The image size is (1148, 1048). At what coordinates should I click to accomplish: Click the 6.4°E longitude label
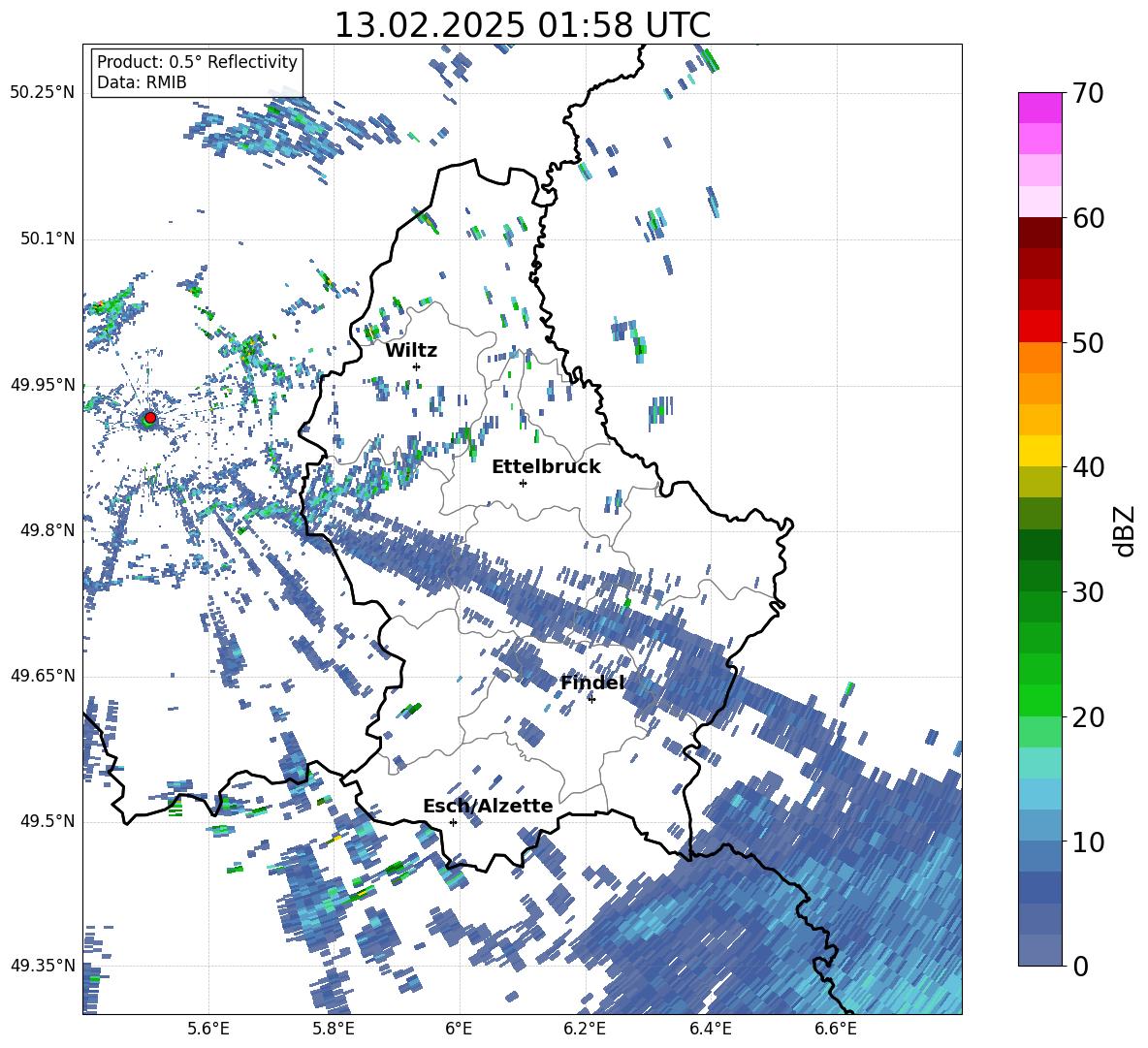[x=710, y=1029]
